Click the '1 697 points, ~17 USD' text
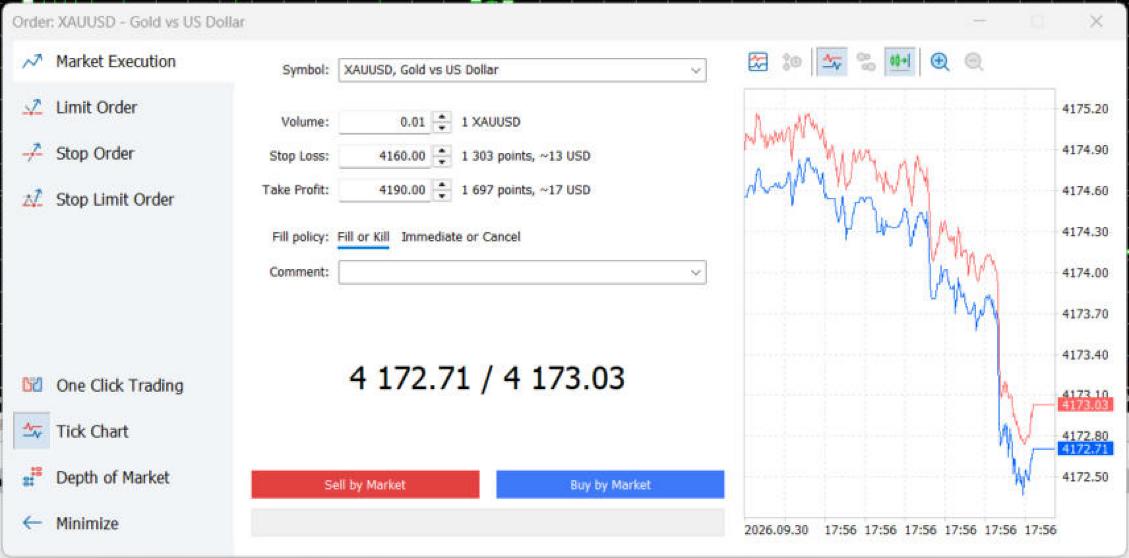Viewport: 1129px width, 558px height. (526, 190)
